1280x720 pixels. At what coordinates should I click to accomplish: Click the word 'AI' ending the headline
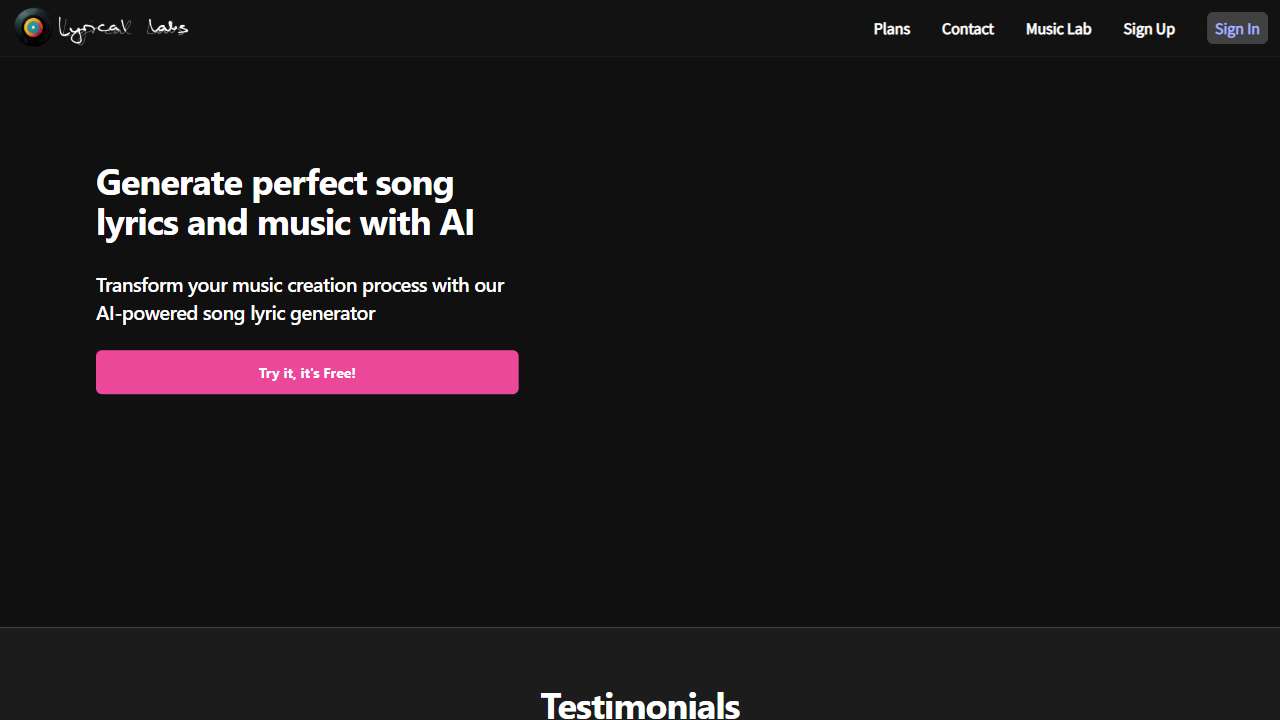(457, 222)
